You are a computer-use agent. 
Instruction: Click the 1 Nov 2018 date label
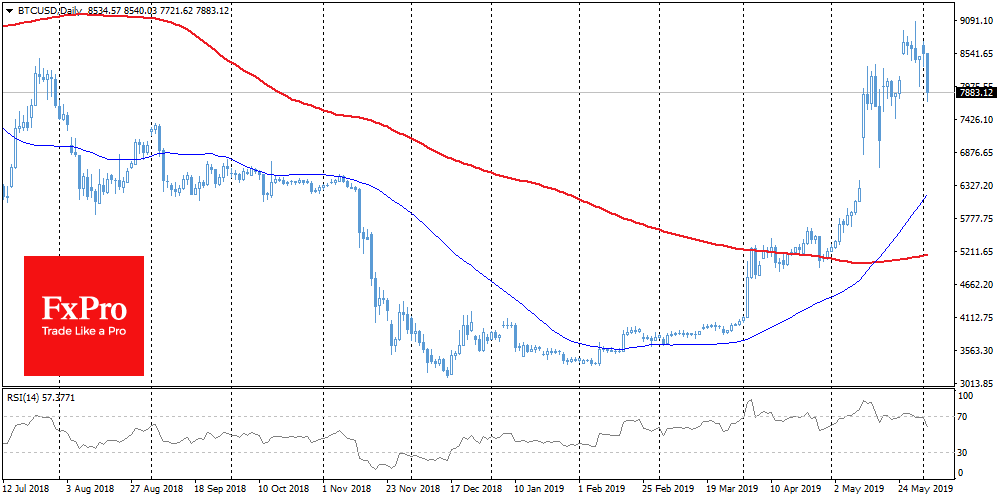pyautogui.click(x=348, y=491)
